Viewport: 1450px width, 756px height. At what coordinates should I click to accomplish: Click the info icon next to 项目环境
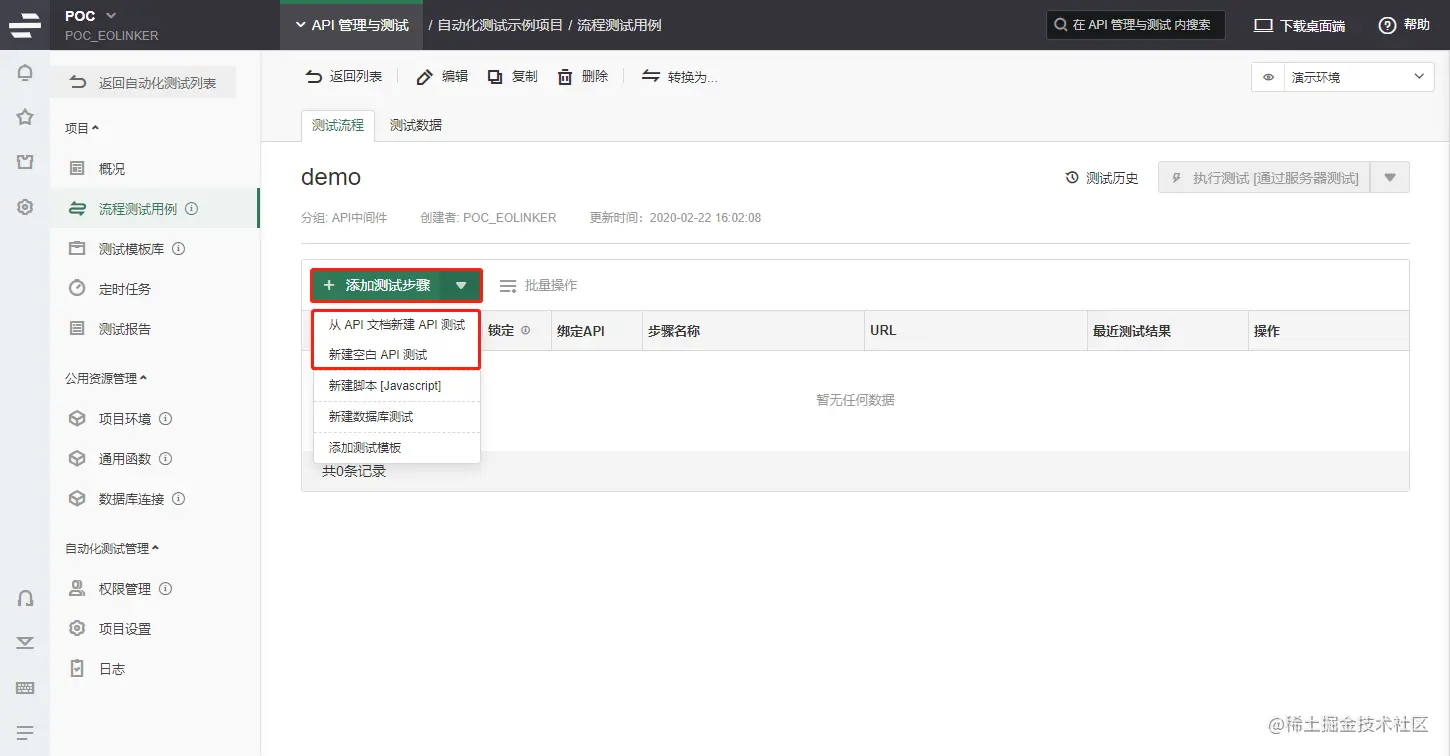pyautogui.click(x=166, y=419)
